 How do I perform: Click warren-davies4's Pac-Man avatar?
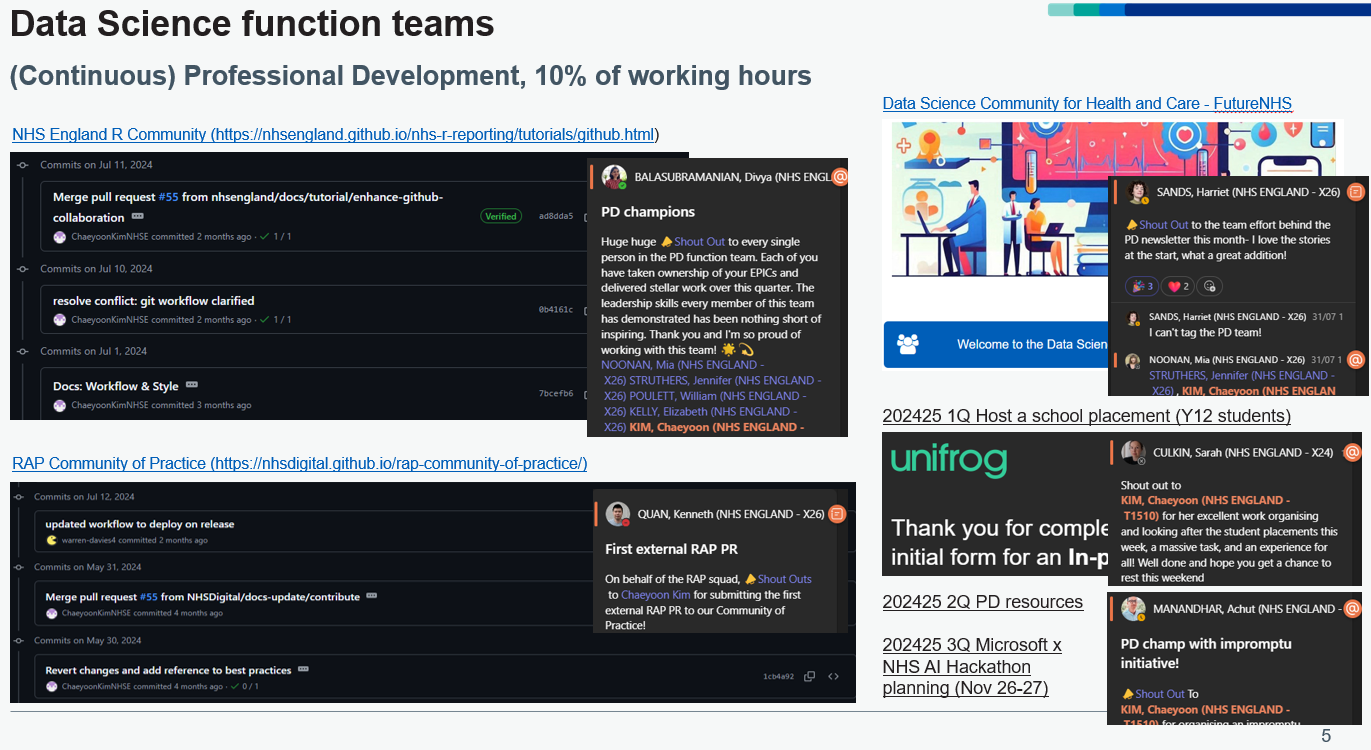click(x=52, y=540)
